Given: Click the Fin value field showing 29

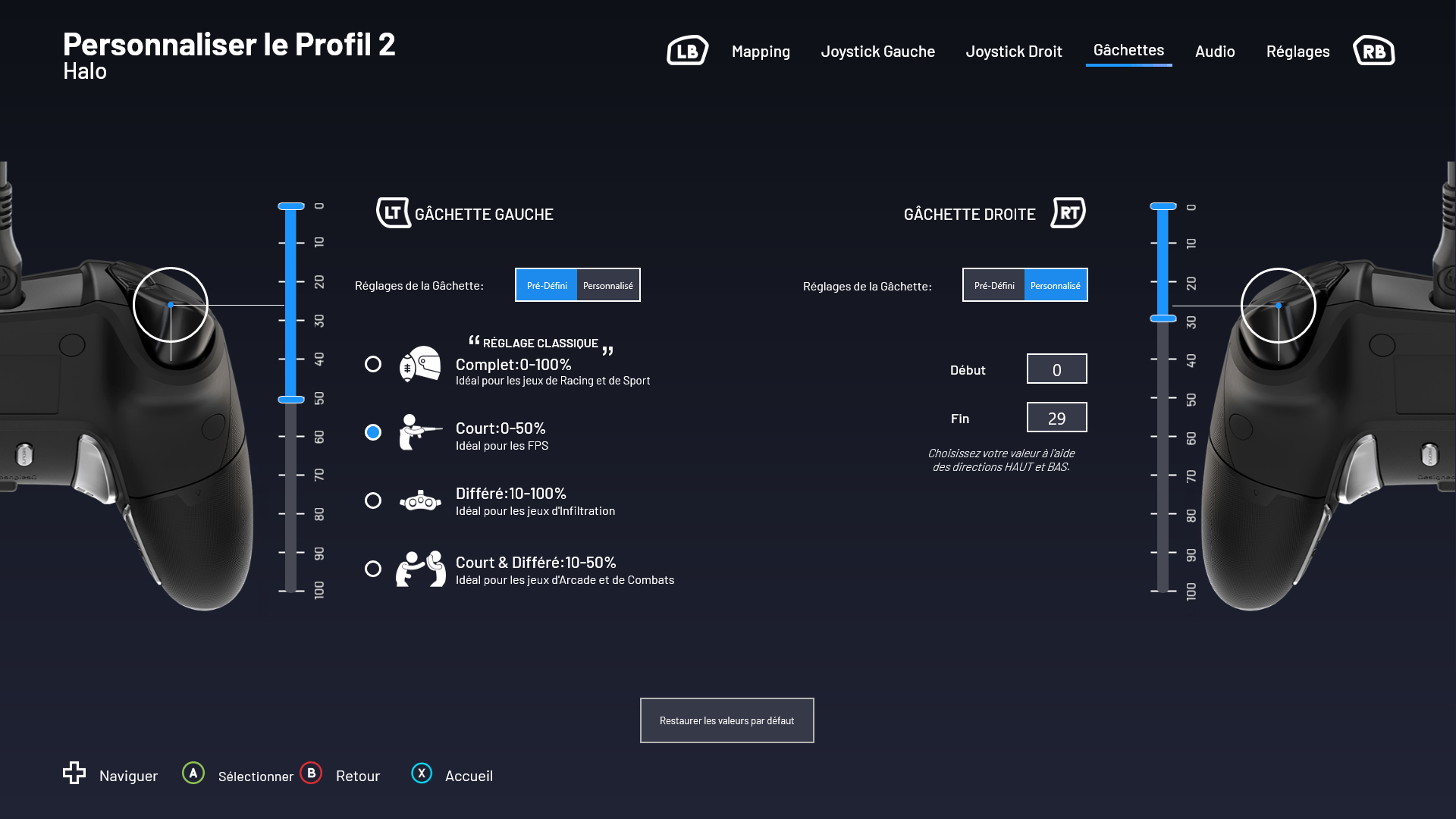Looking at the screenshot, I should (x=1056, y=418).
